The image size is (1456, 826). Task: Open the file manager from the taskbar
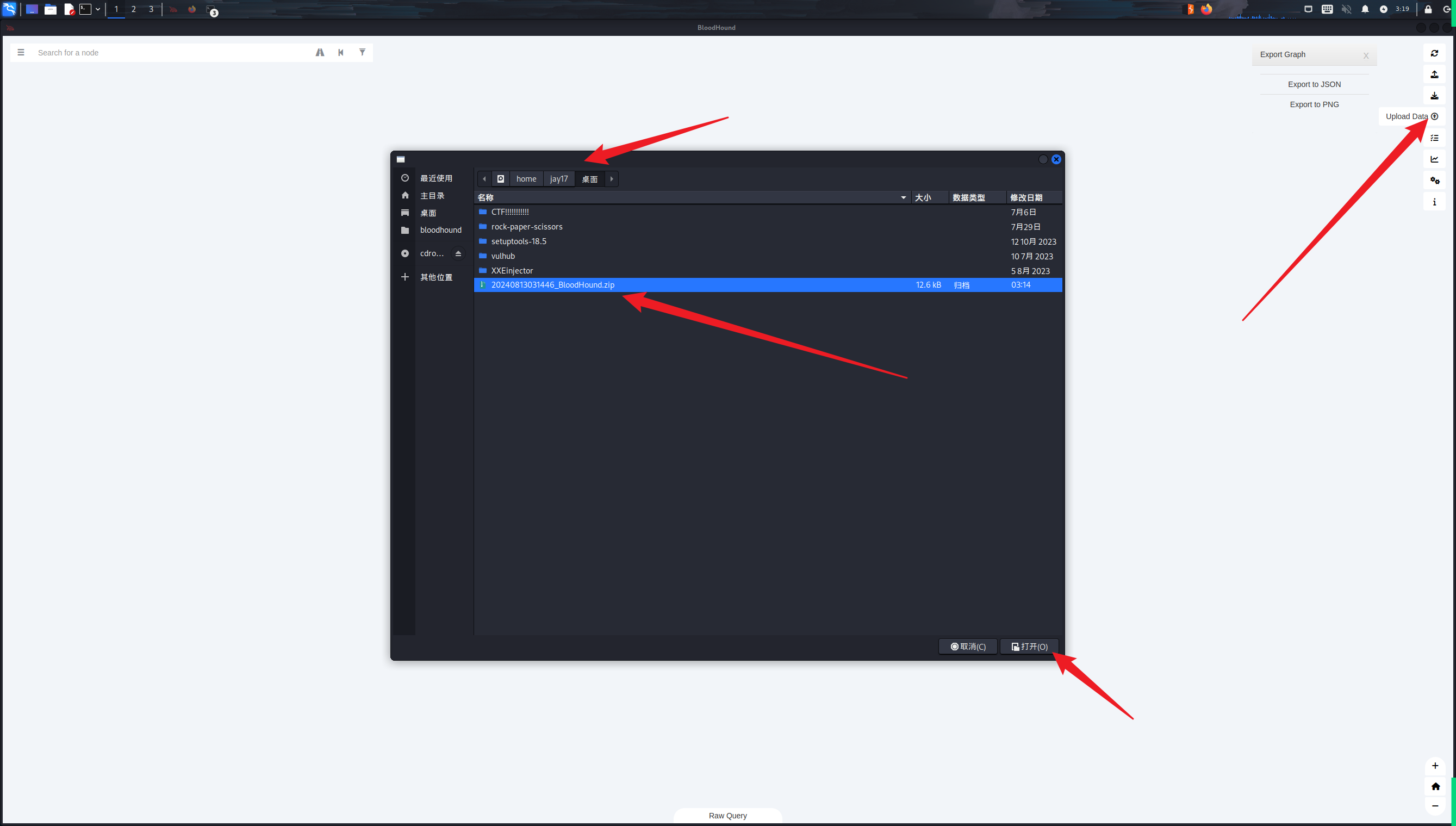click(51, 9)
